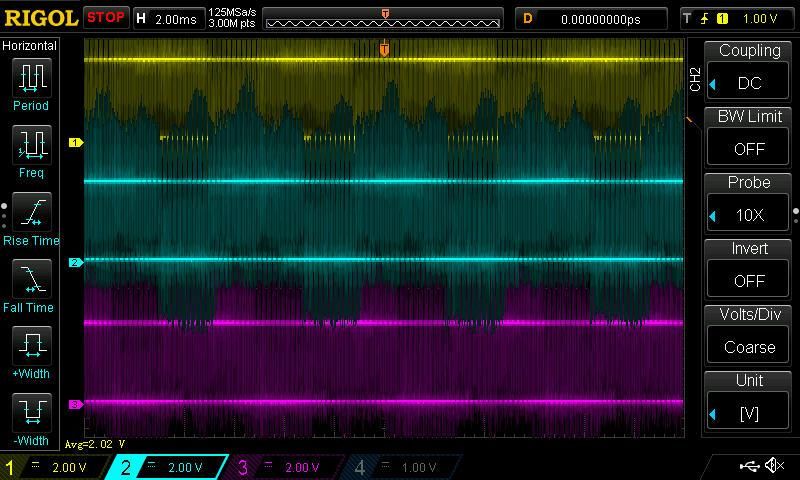Select channel 3 label at 2.00 V
The image size is (800, 480).
pyautogui.click(x=284, y=467)
